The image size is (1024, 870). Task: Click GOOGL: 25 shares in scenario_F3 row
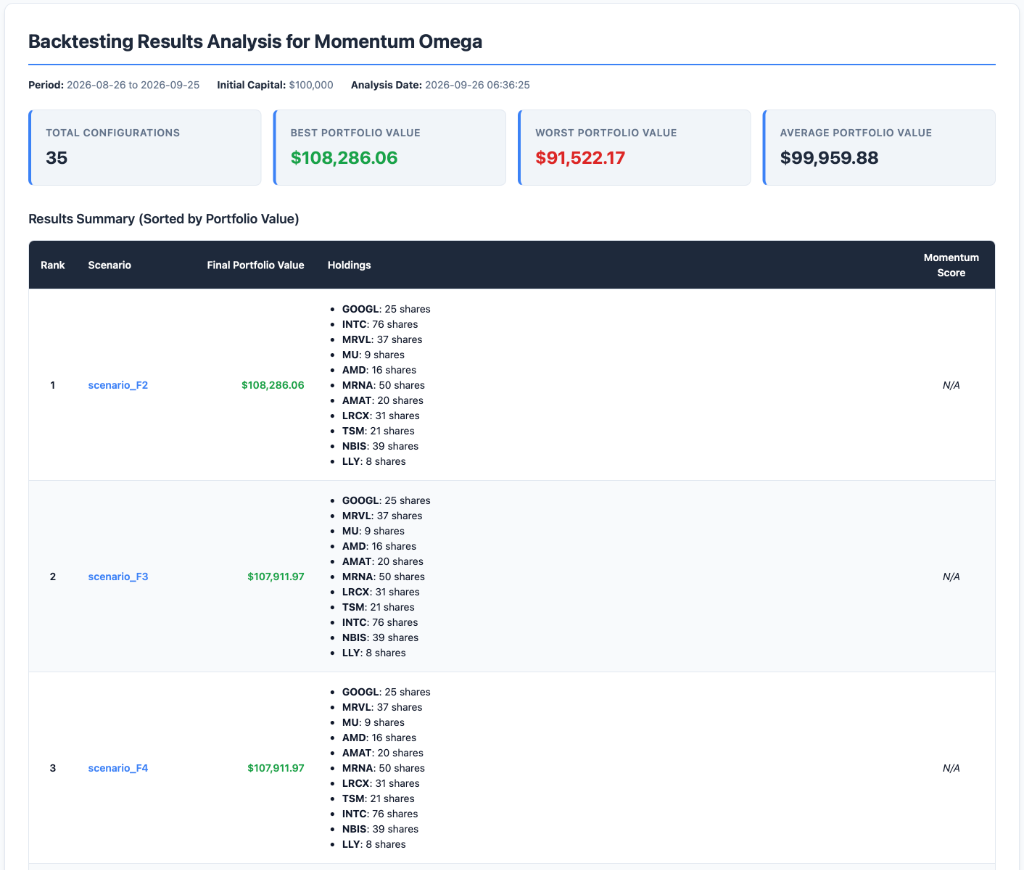click(386, 500)
